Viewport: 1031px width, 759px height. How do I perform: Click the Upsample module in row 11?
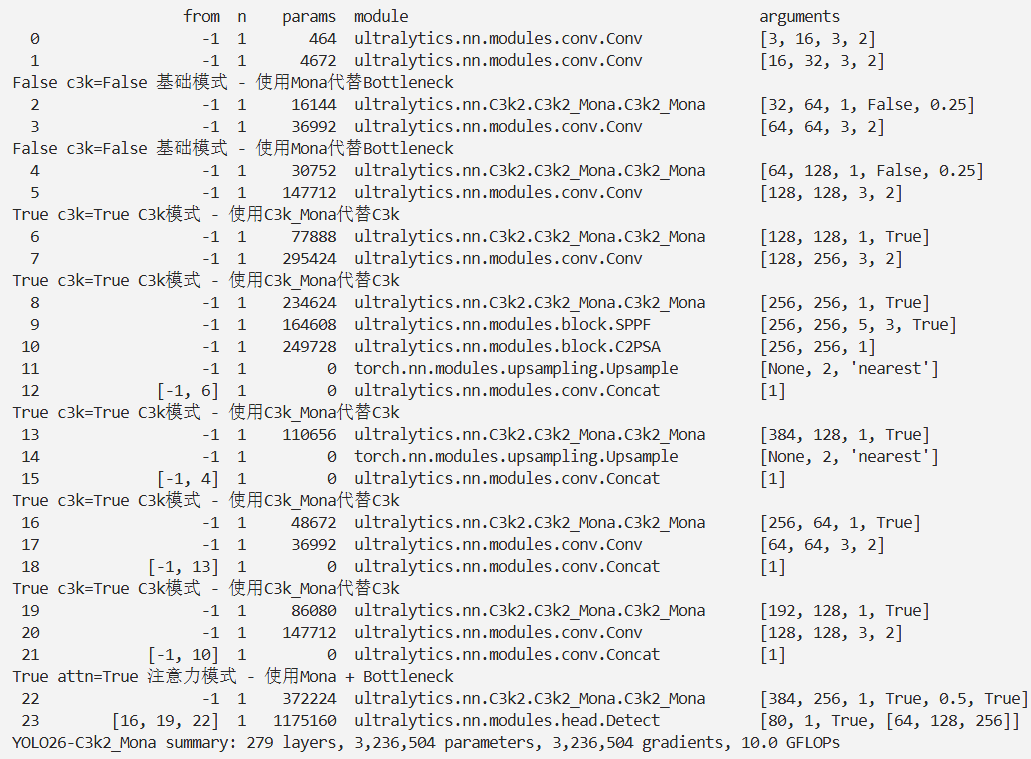click(516, 369)
